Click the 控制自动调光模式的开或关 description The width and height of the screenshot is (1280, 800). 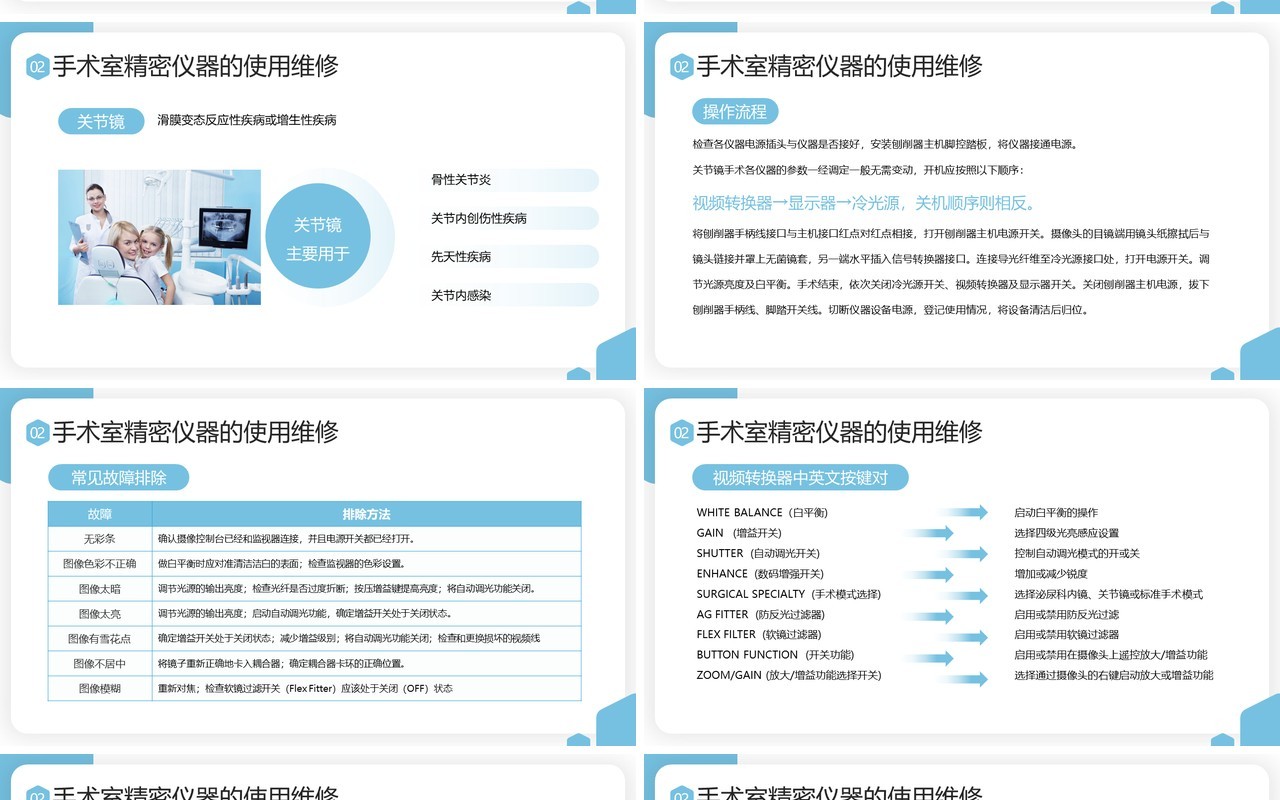click(x=1077, y=553)
